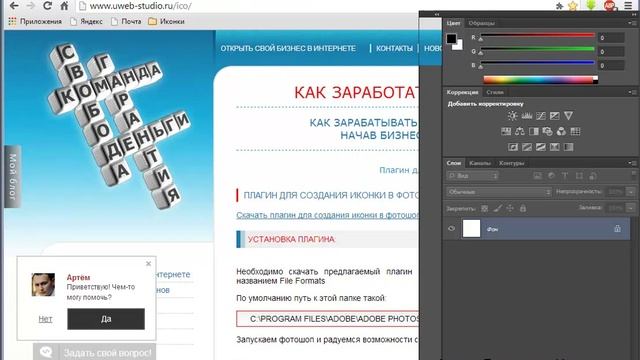Screen dimensions: 640x360
Task: Add an Exposure adjustment layer
Action: [554, 116]
